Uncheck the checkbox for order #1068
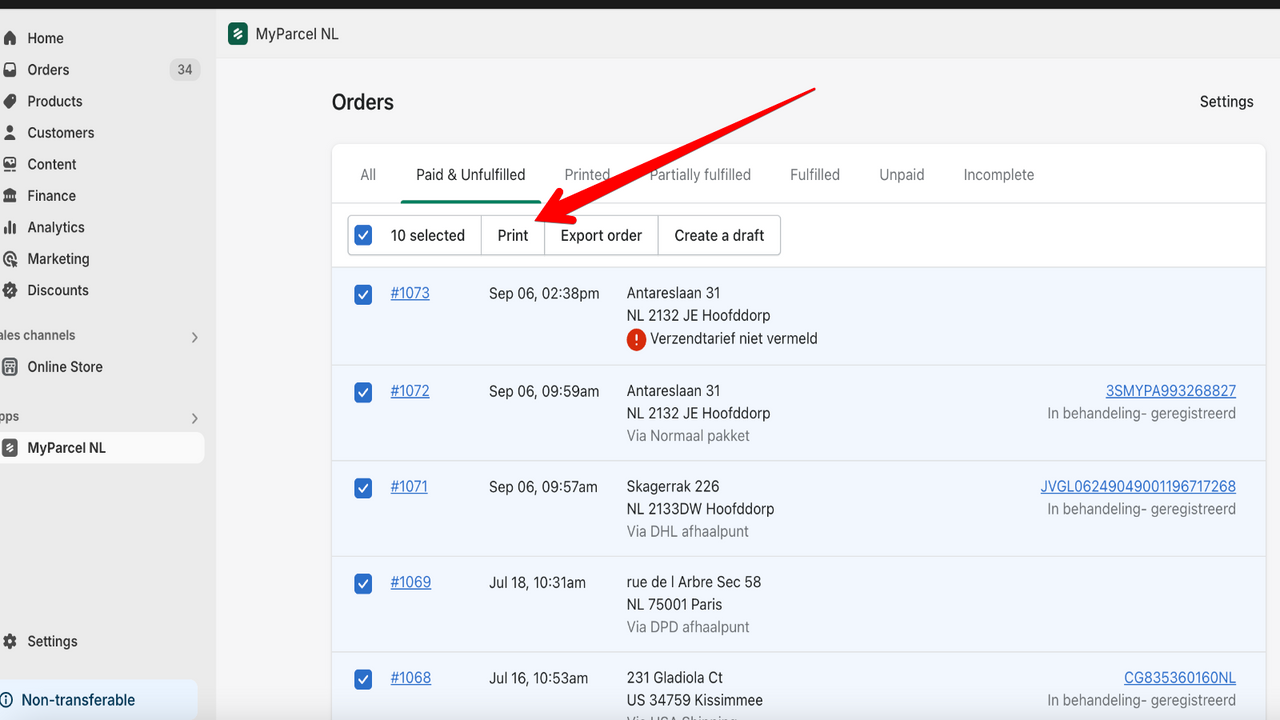The height and width of the screenshot is (720, 1280). (x=363, y=679)
